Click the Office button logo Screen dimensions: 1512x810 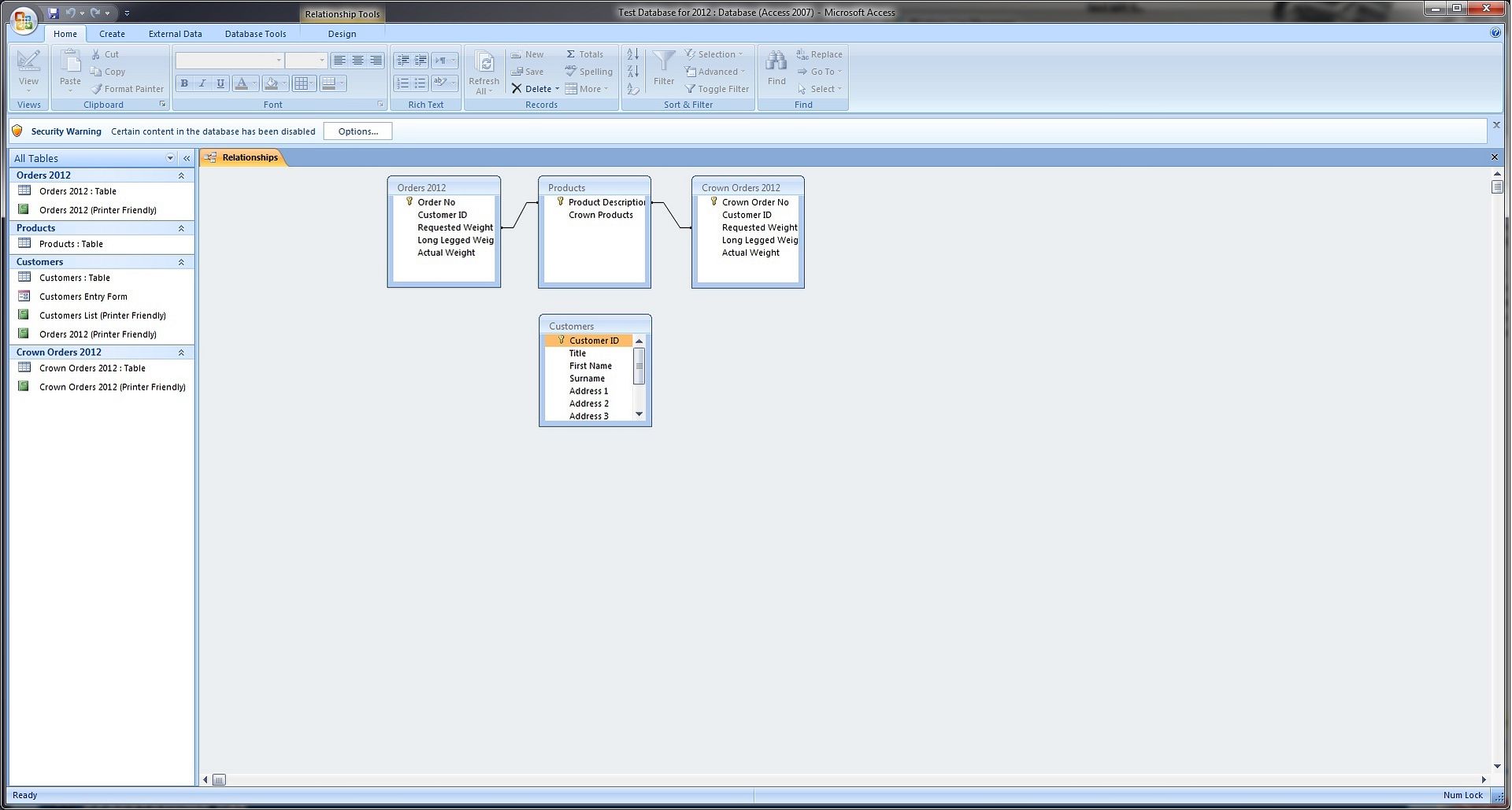point(24,20)
